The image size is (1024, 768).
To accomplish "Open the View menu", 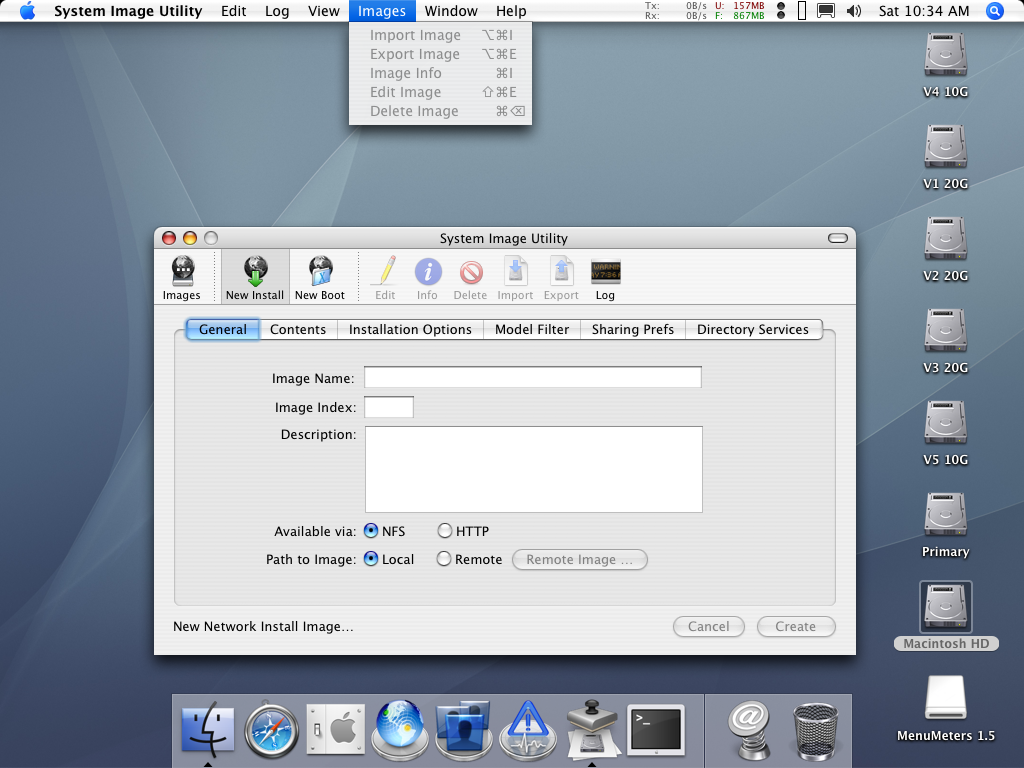I will click(324, 11).
